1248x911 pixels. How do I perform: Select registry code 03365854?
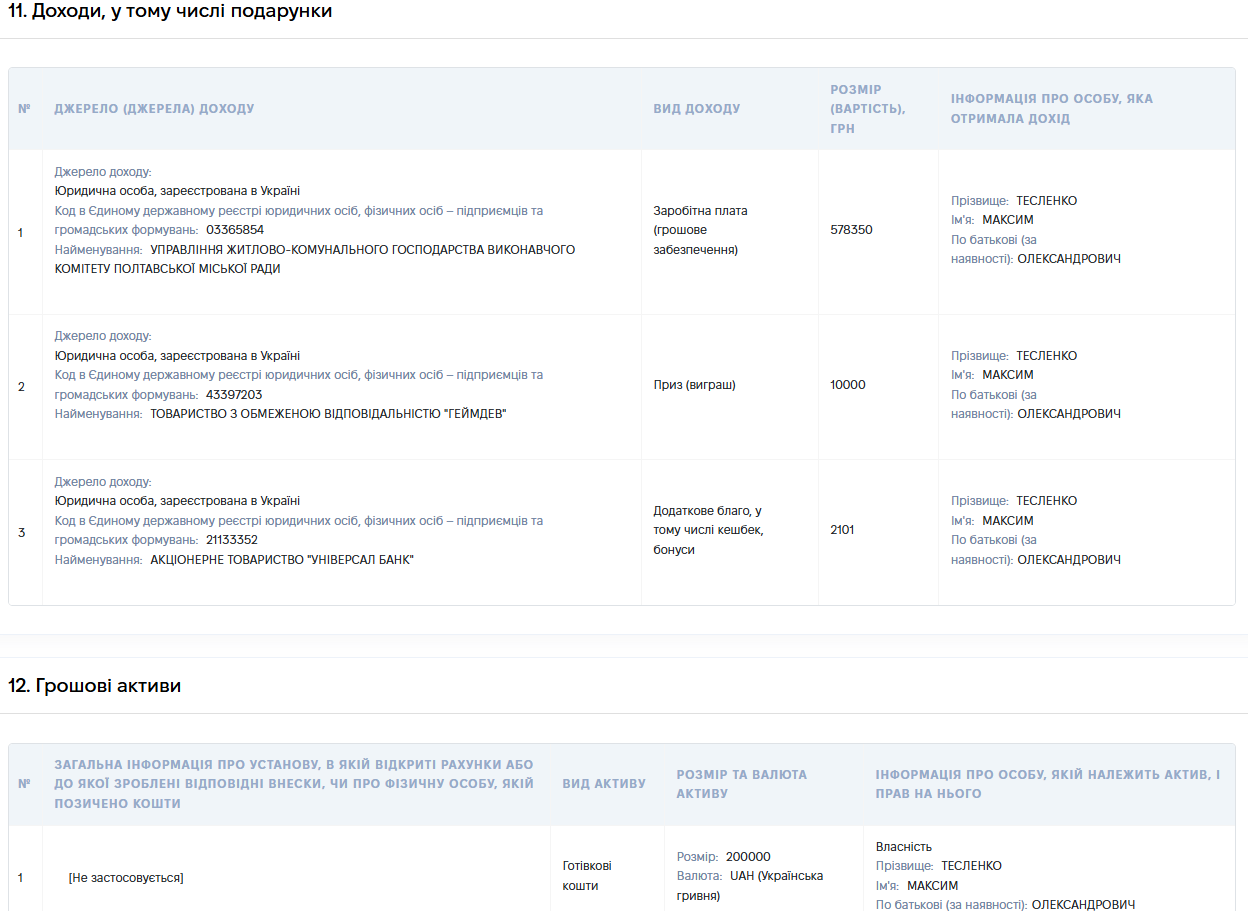235,230
